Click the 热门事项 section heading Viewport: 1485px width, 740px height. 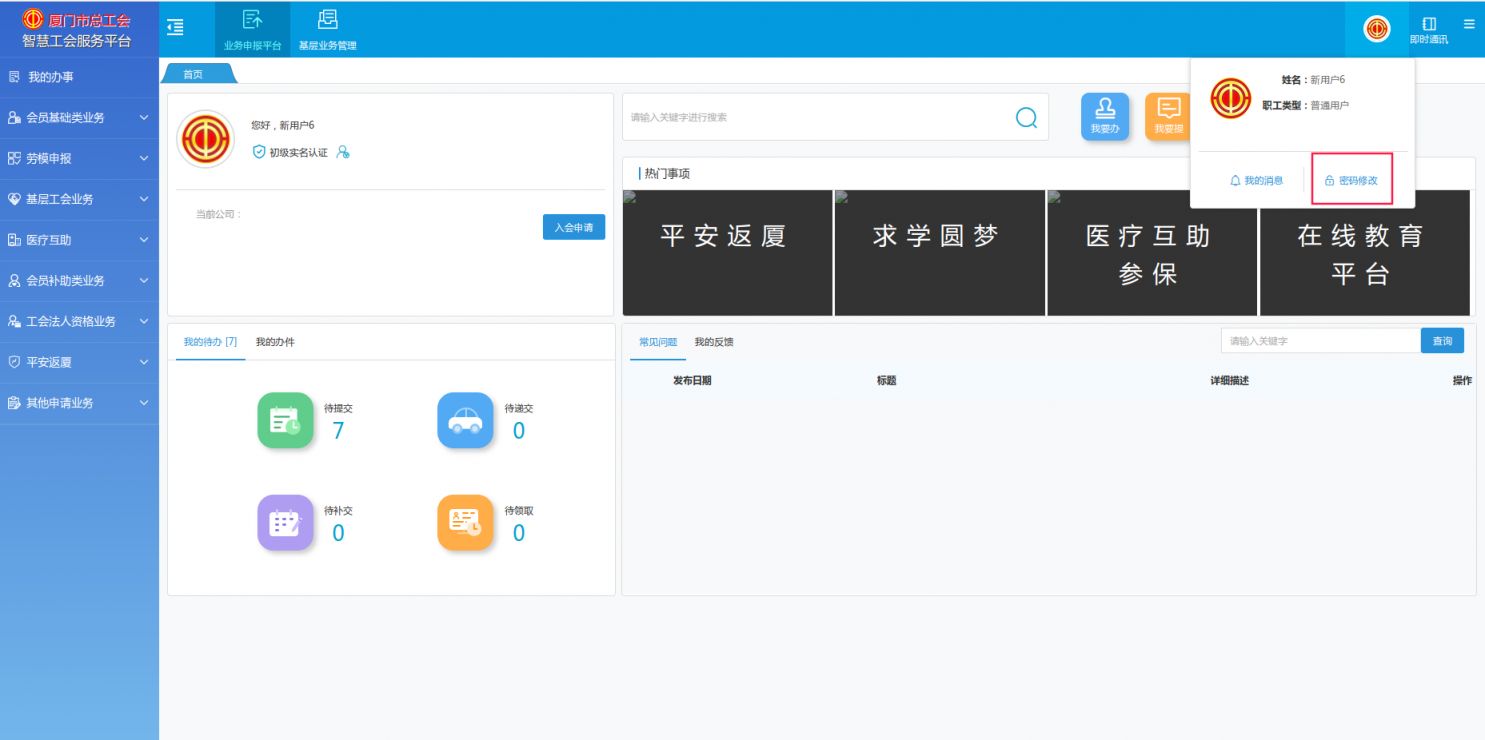(667, 173)
